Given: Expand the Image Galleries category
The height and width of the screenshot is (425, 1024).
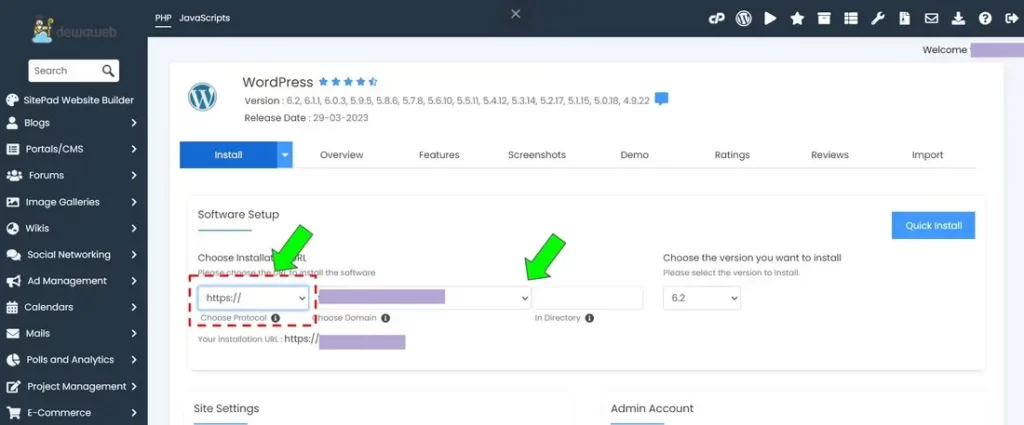Looking at the screenshot, I should tap(72, 202).
